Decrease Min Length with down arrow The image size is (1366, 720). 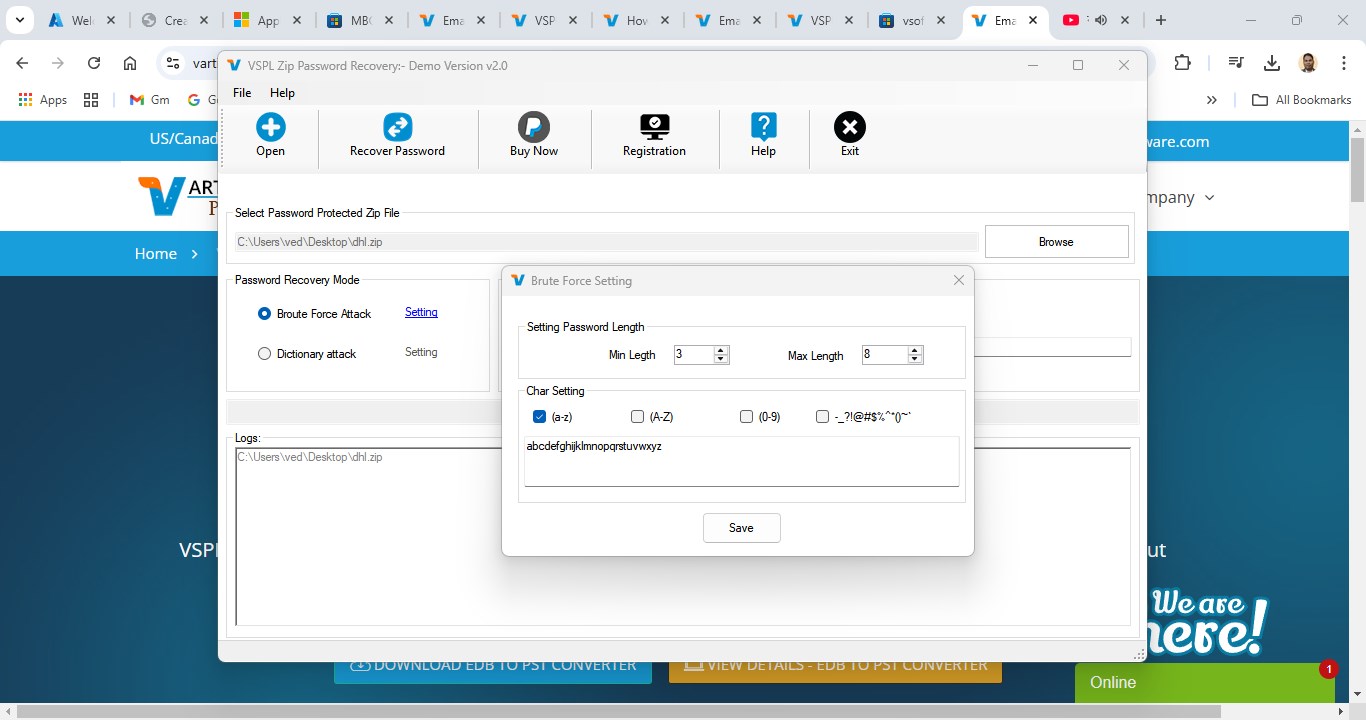(x=721, y=359)
